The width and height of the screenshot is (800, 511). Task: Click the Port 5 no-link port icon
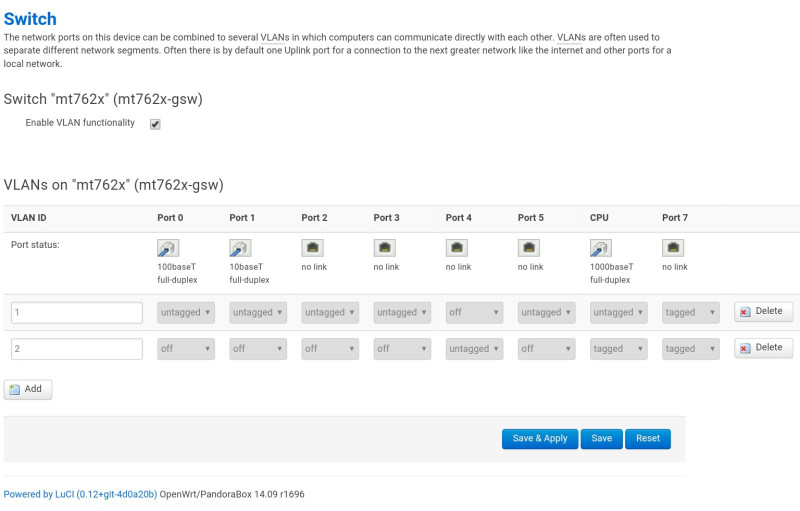529,248
